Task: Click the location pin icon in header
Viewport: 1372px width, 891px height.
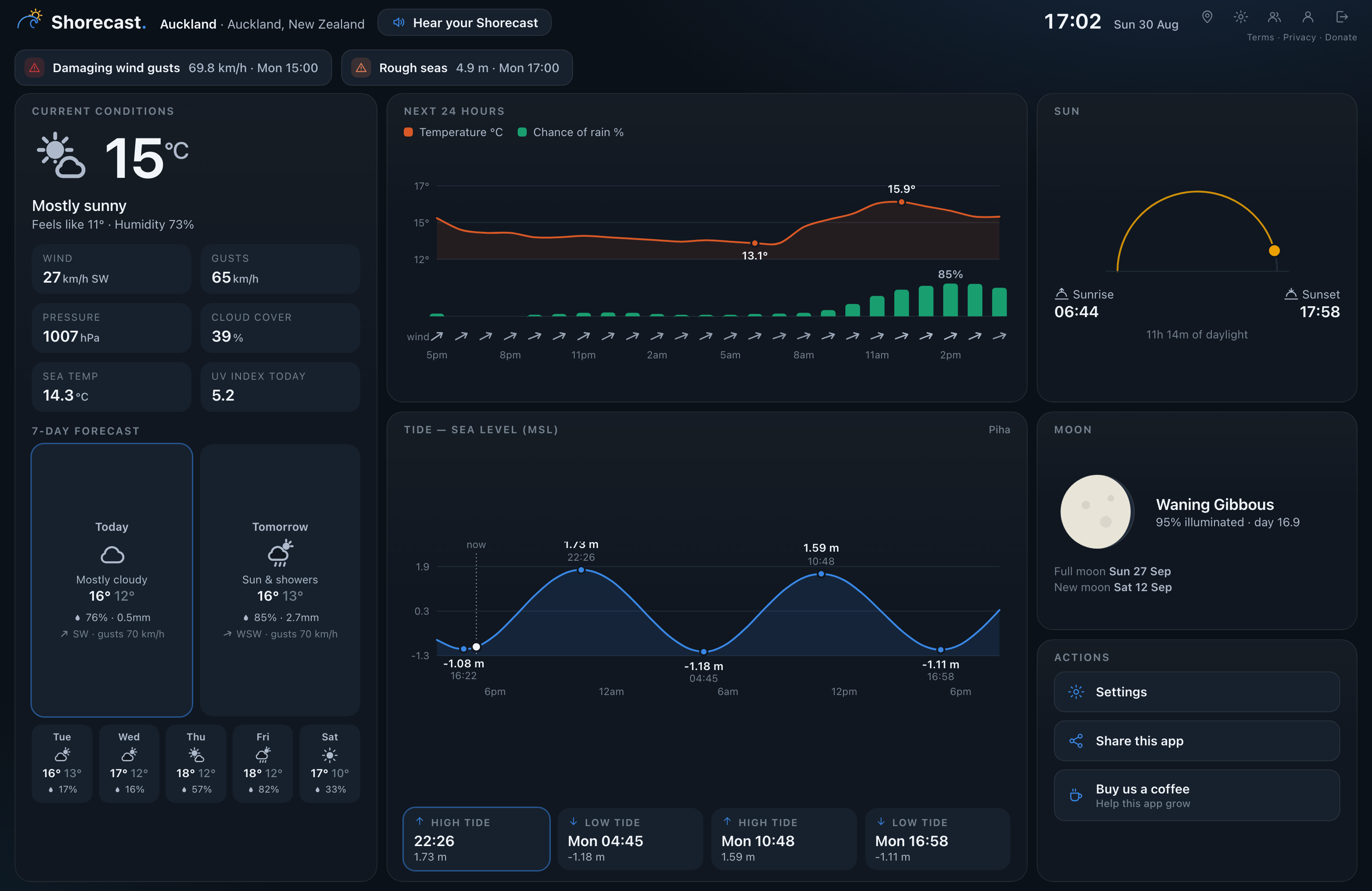Action: [x=1206, y=17]
